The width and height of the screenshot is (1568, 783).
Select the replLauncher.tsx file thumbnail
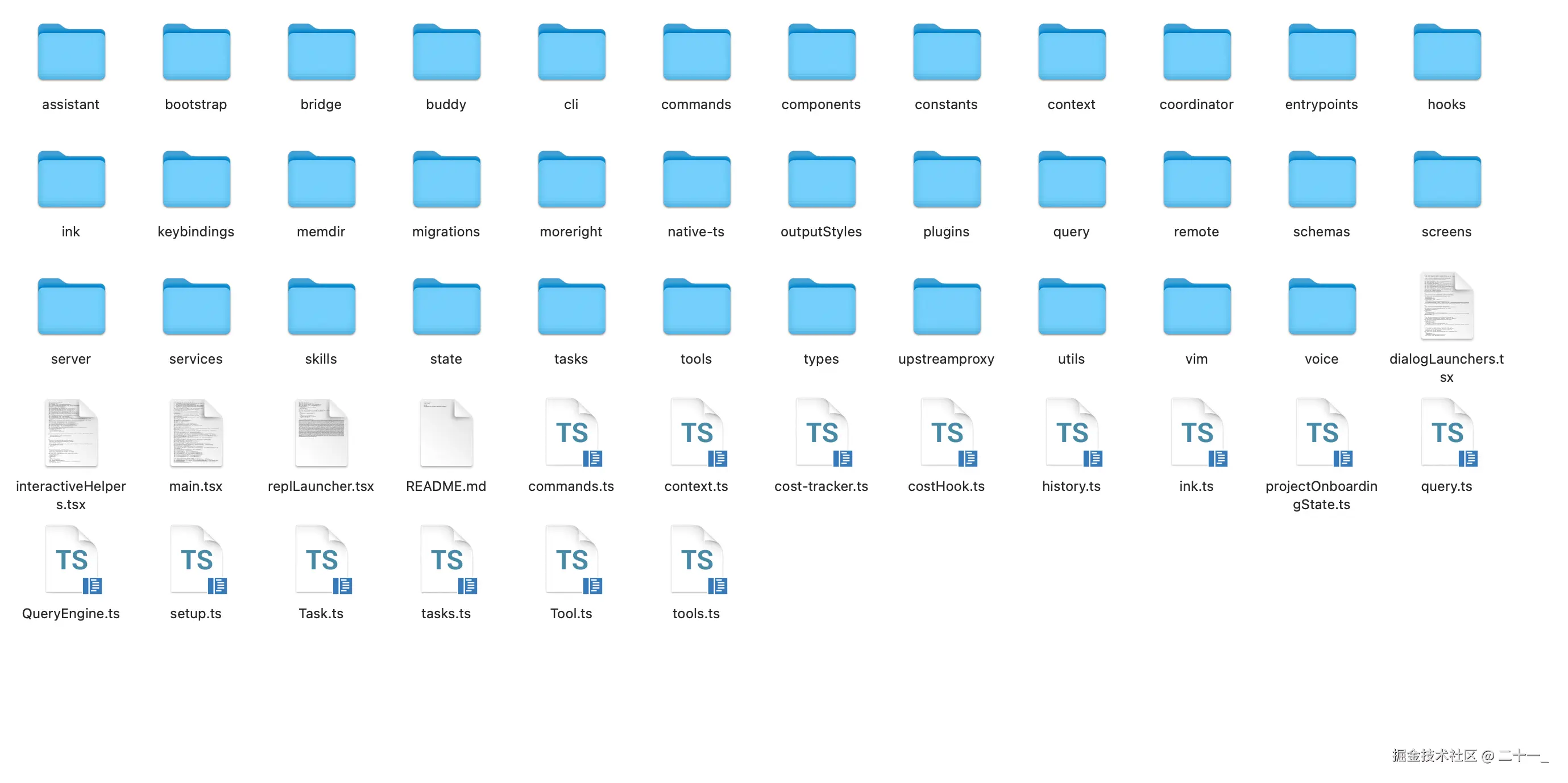pyautogui.click(x=321, y=433)
